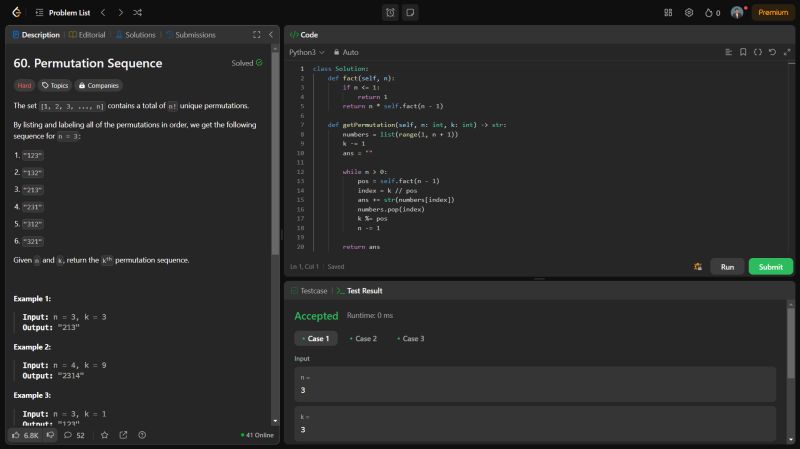Go to previous problem arrow
800x449 pixels.
click(103, 12)
